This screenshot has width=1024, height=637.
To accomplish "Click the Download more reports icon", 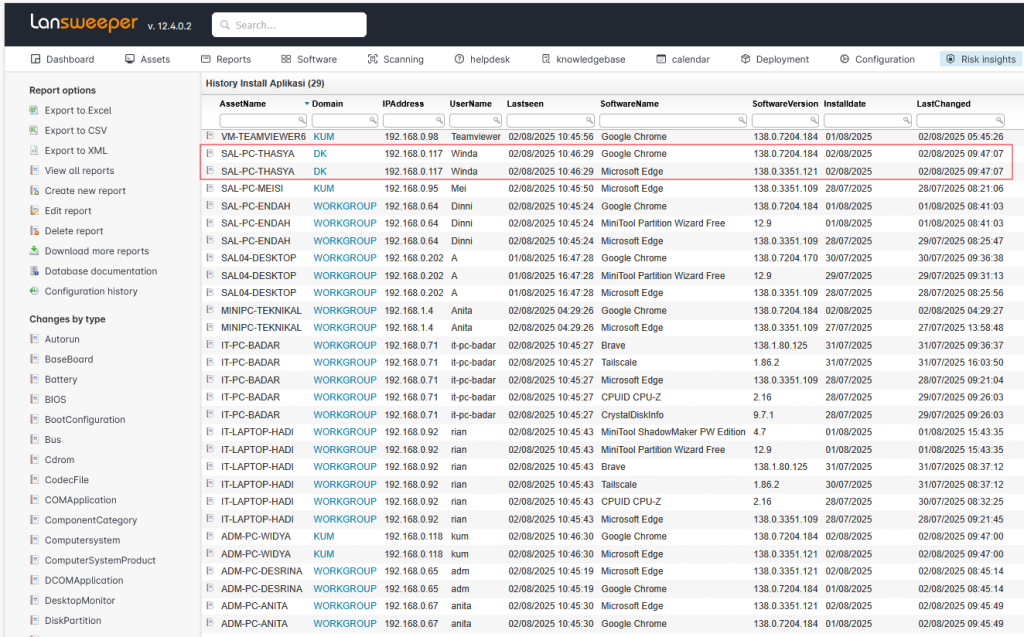I will tap(34, 250).
